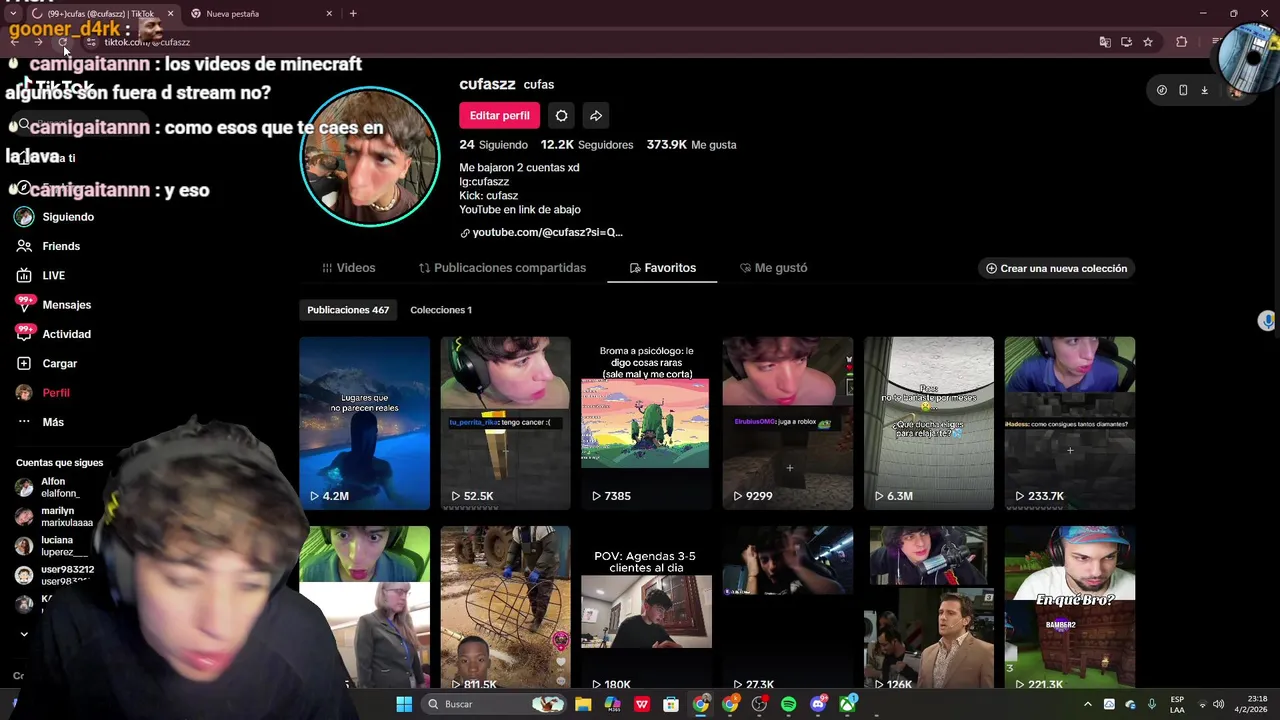
Task: Select the Publicaciones 467 filter
Action: coord(348,310)
